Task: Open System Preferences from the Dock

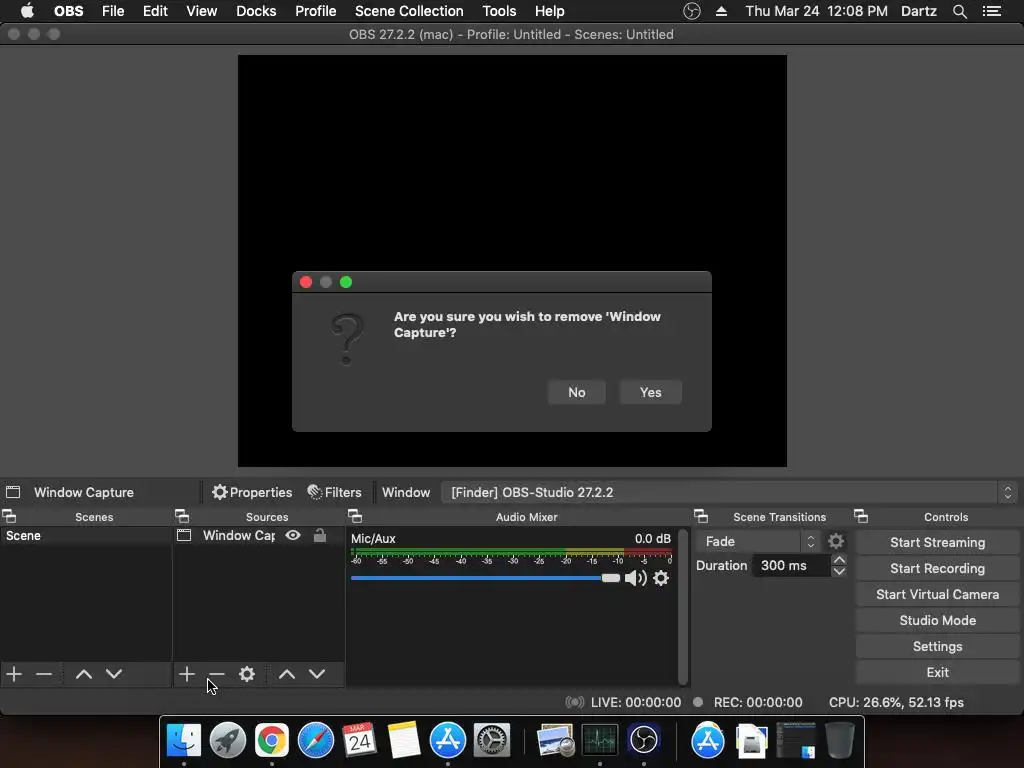Action: (x=492, y=741)
